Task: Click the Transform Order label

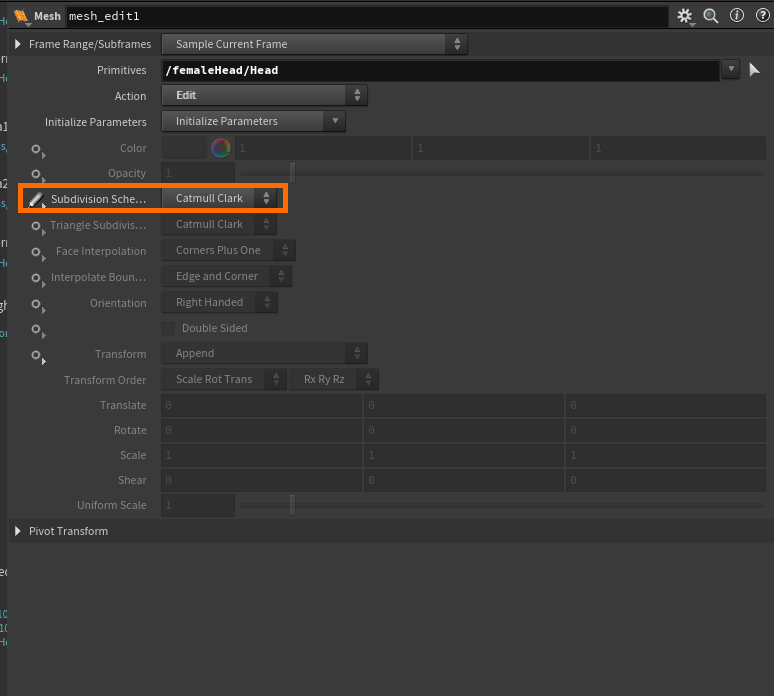Action: coord(105,380)
